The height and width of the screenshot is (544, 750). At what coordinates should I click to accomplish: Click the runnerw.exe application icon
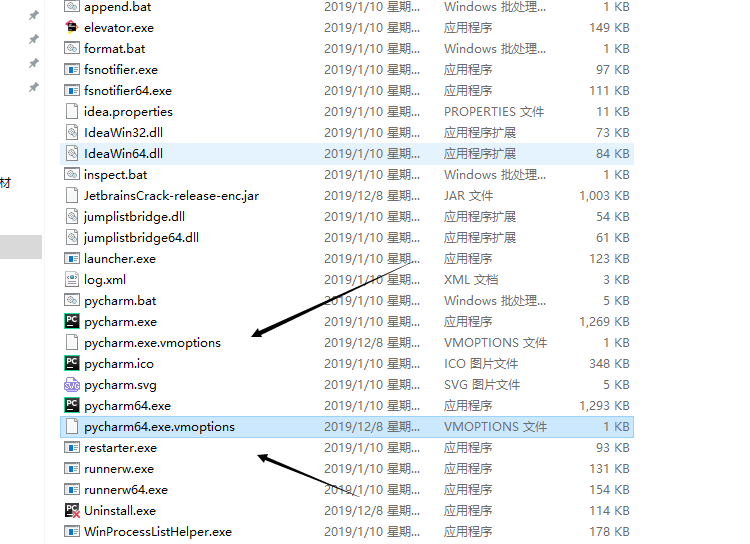(72, 469)
